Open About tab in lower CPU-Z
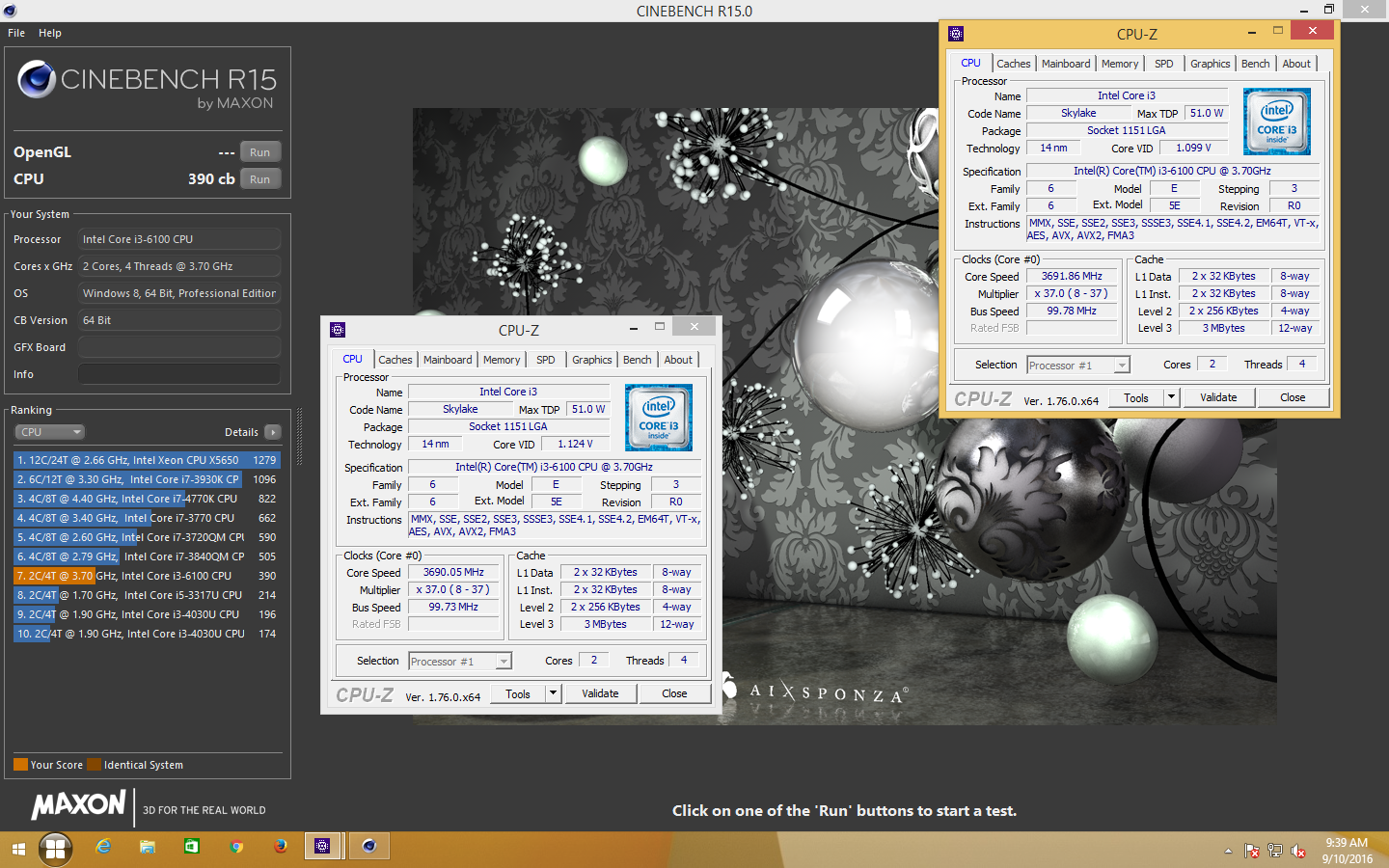The image size is (1389, 868). [x=678, y=360]
